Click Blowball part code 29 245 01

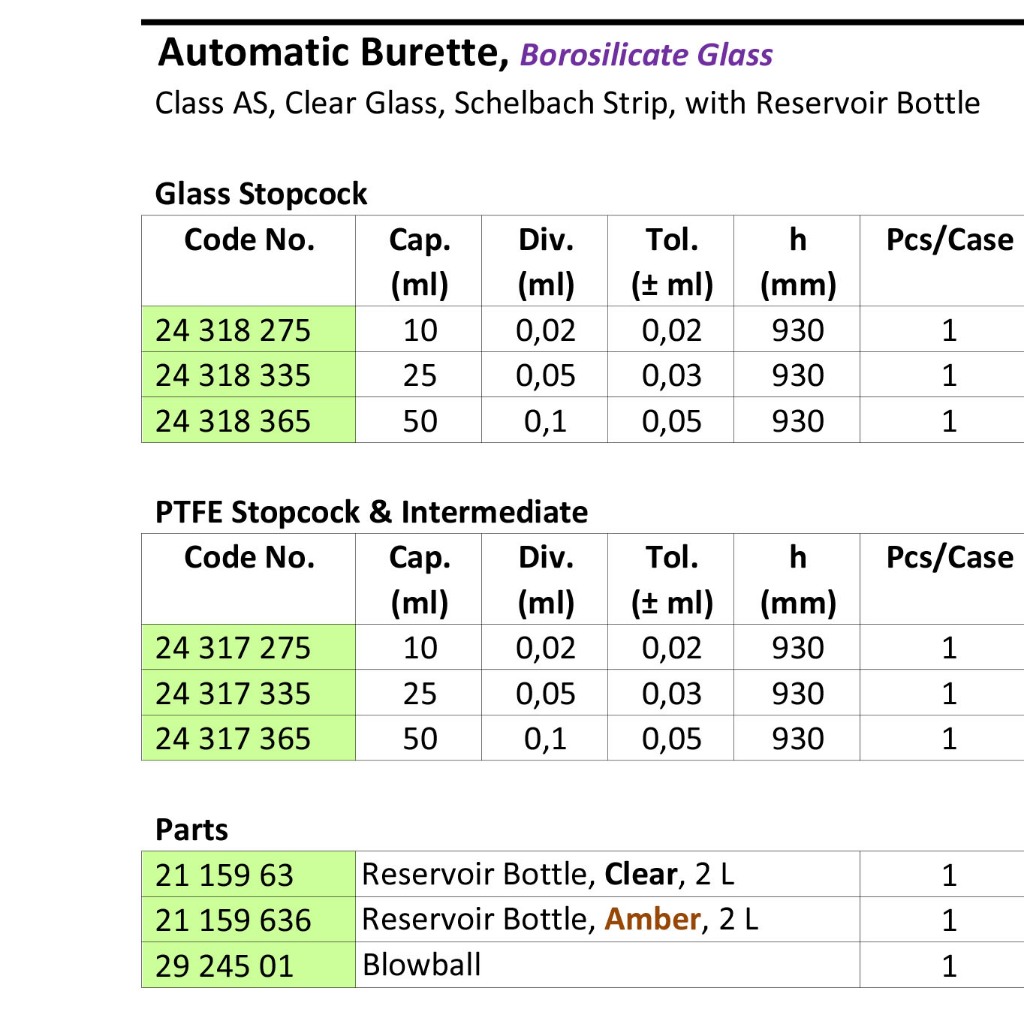coord(224,966)
